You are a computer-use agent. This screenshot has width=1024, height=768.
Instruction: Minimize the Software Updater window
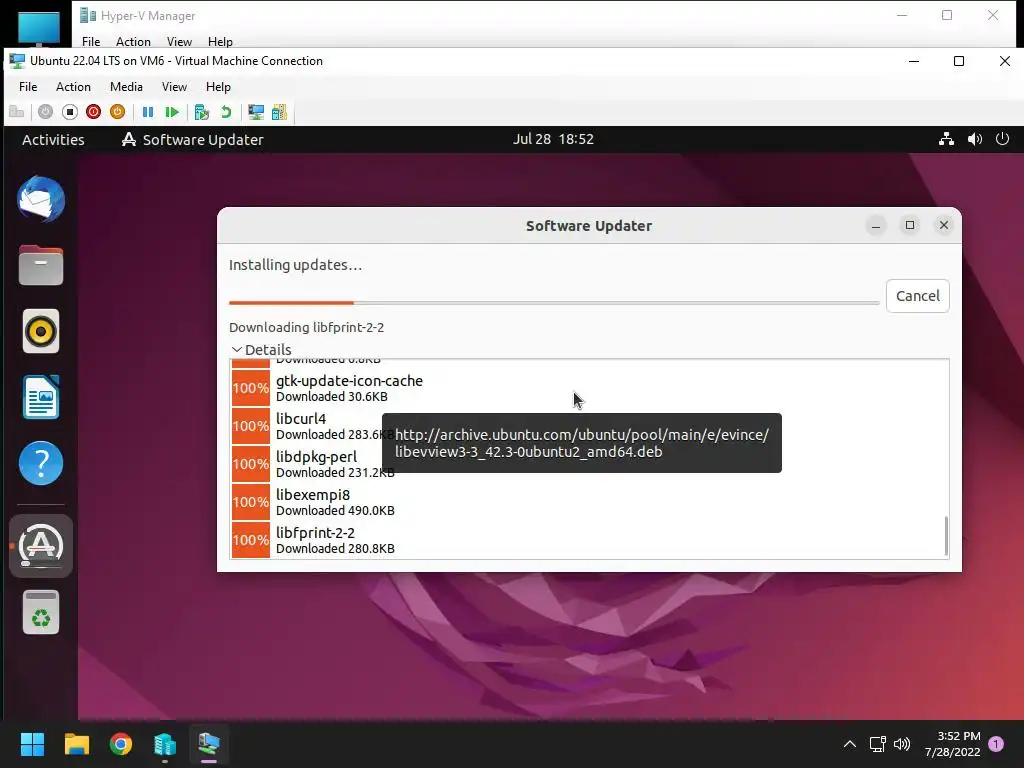(876, 226)
